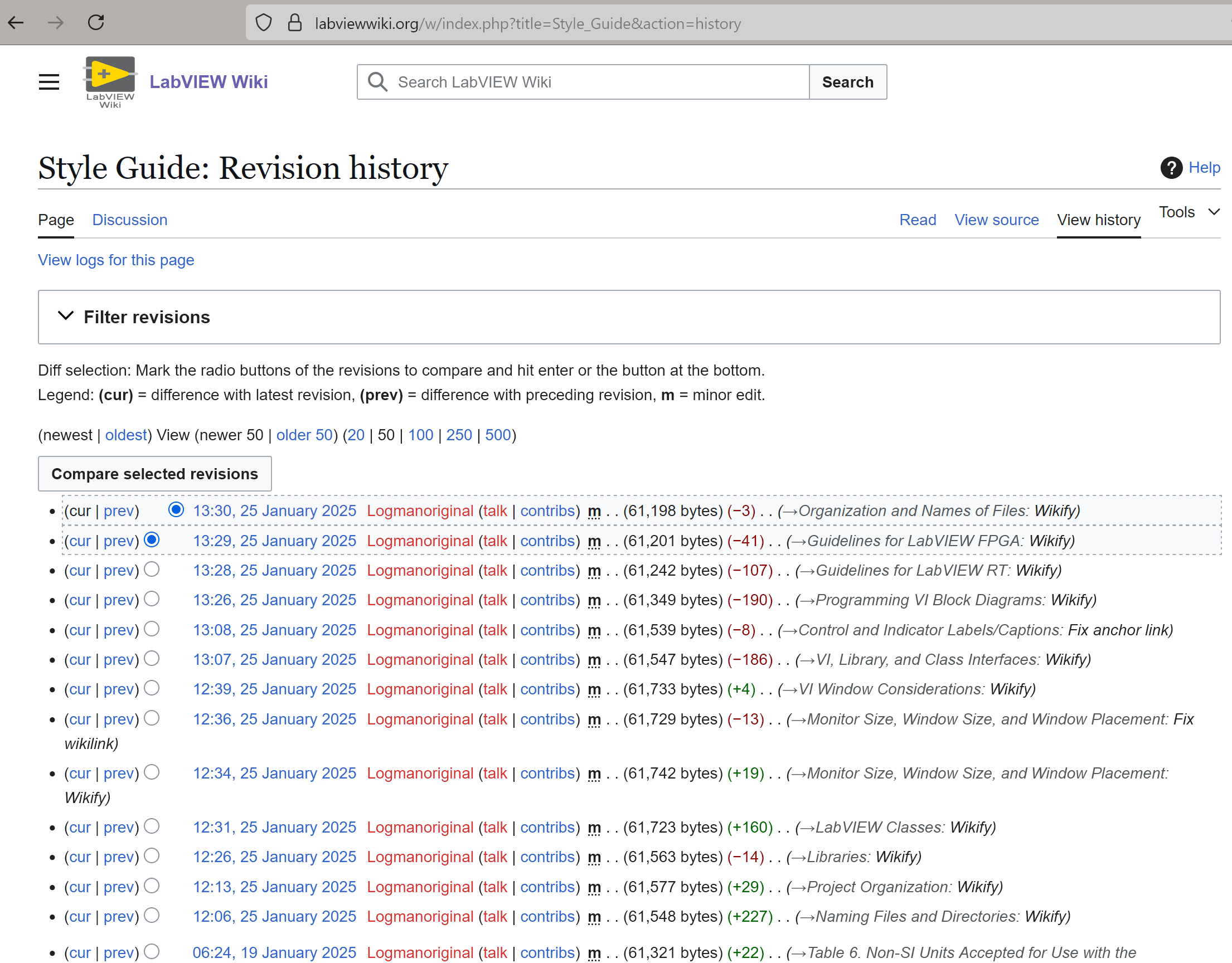Select the radio button for 12:26 revision

coord(152,856)
